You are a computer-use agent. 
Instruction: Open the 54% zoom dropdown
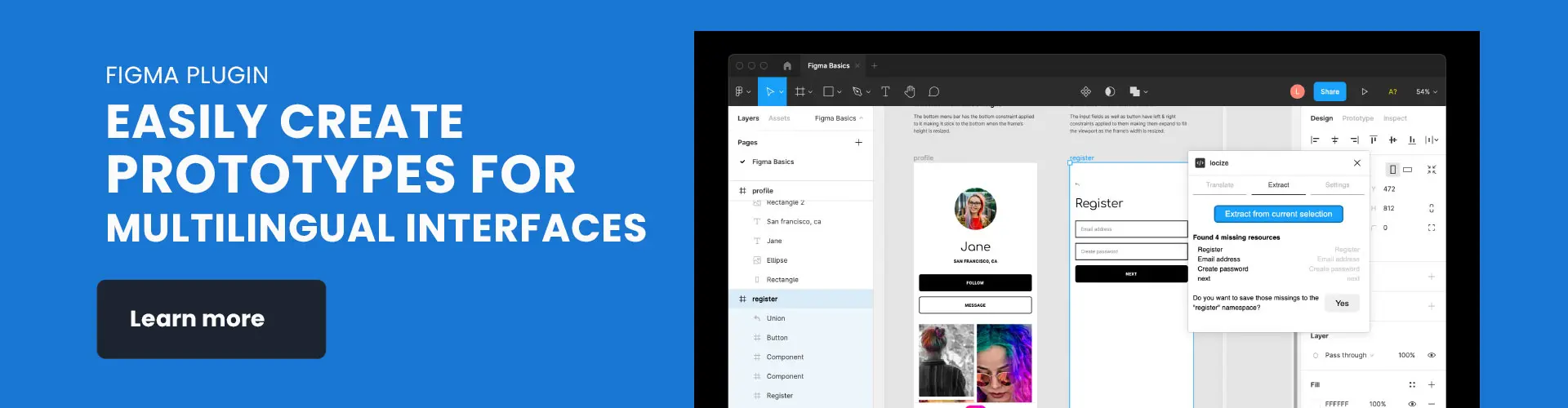(x=1427, y=92)
